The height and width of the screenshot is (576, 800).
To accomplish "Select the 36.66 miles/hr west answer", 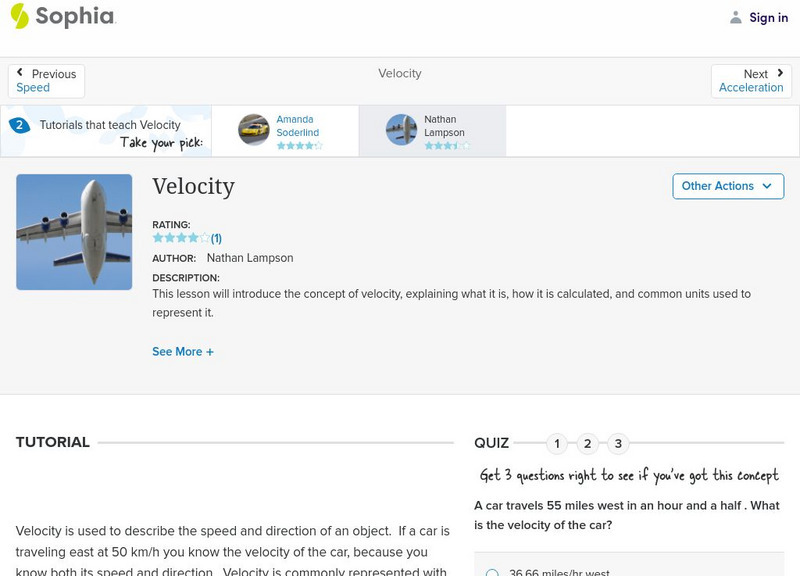I will (x=492, y=573).
